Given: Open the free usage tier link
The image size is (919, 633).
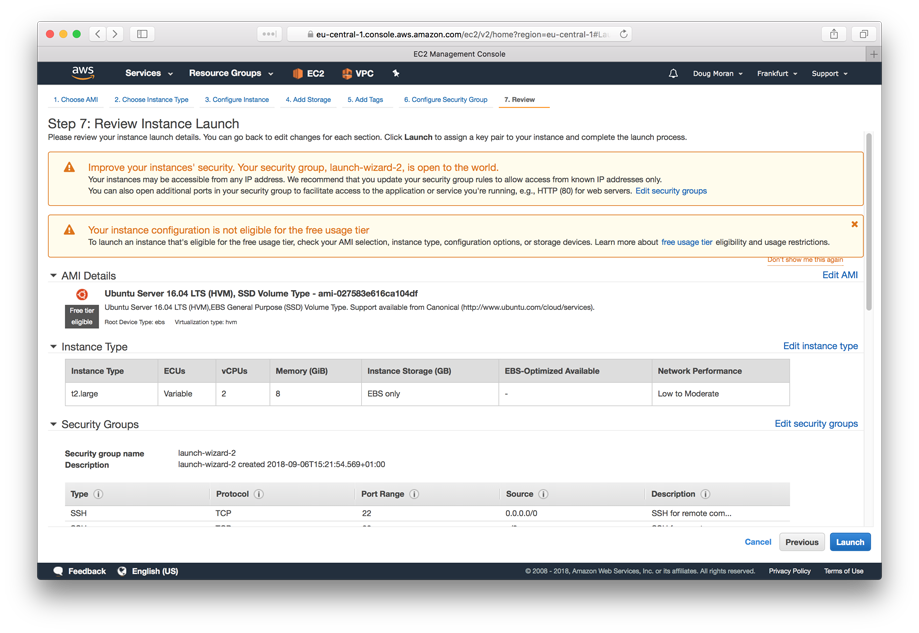Looking at the screenshot, I should (x=687, y=242).
